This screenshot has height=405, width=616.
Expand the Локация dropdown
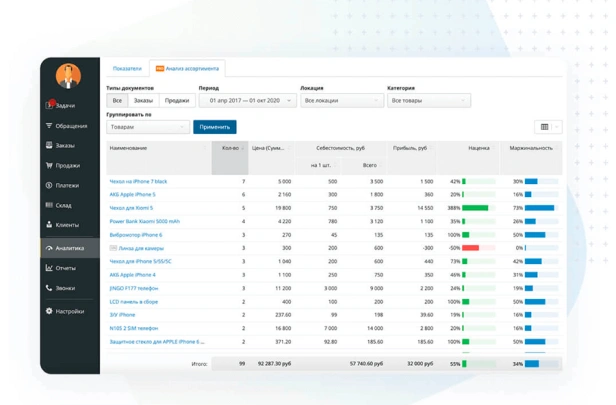point(341,101)
